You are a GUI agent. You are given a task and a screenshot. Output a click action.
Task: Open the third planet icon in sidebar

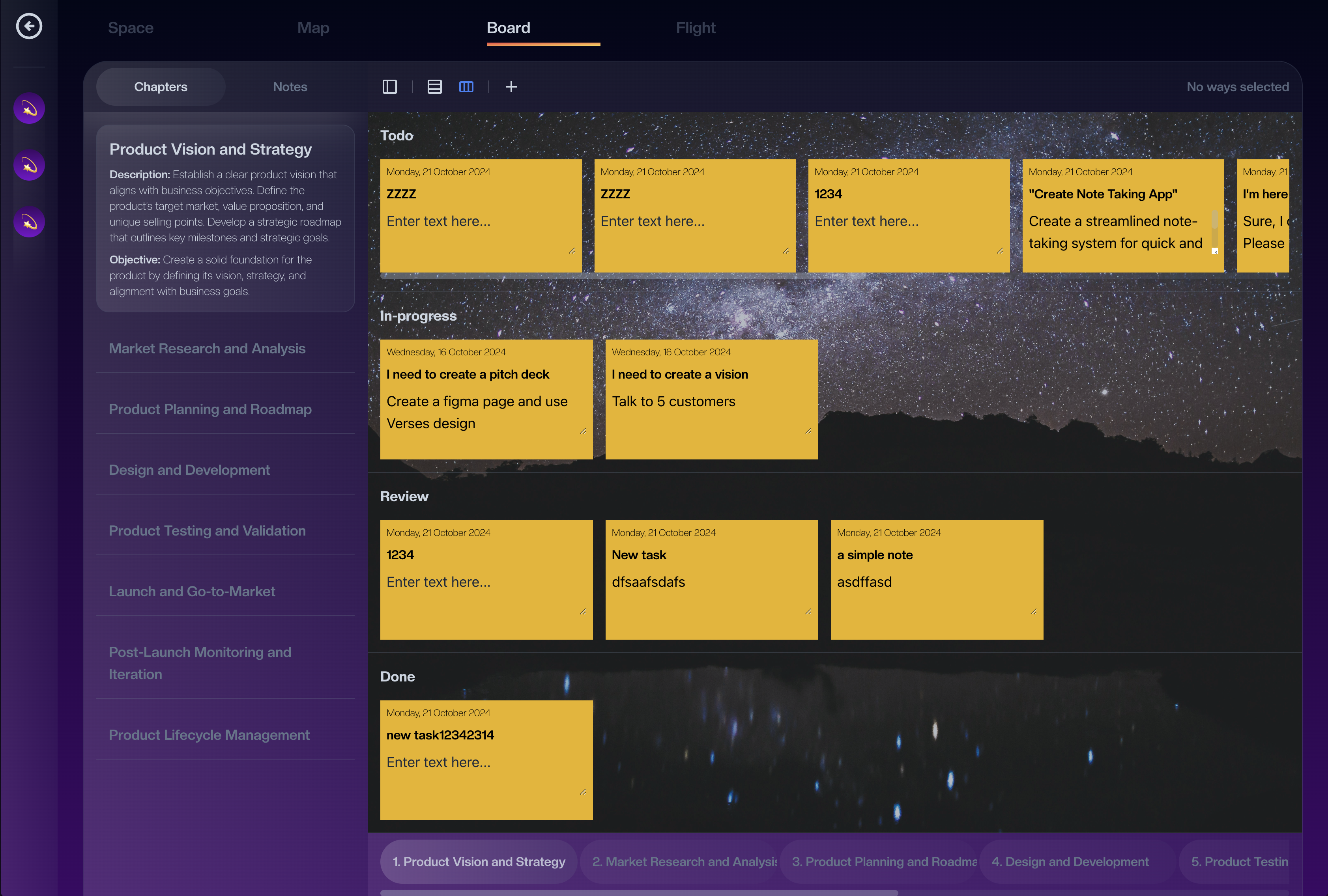pos(29,222)
